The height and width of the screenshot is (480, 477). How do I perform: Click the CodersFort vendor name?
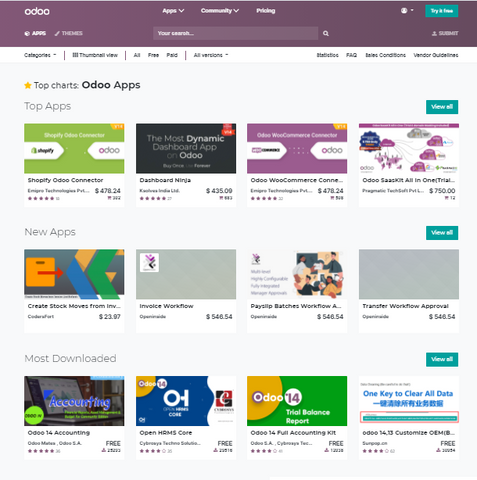click(41, 317)
